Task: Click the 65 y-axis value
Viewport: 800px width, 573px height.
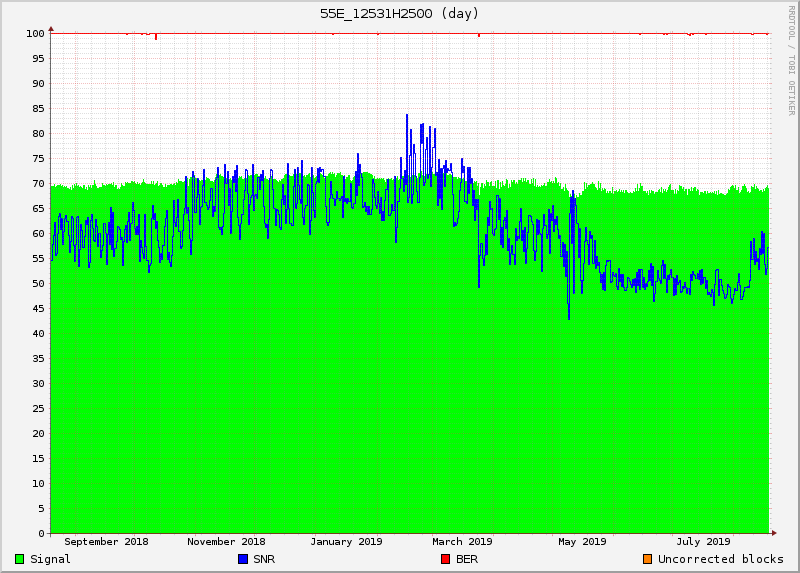Action: tap(38, 209)
